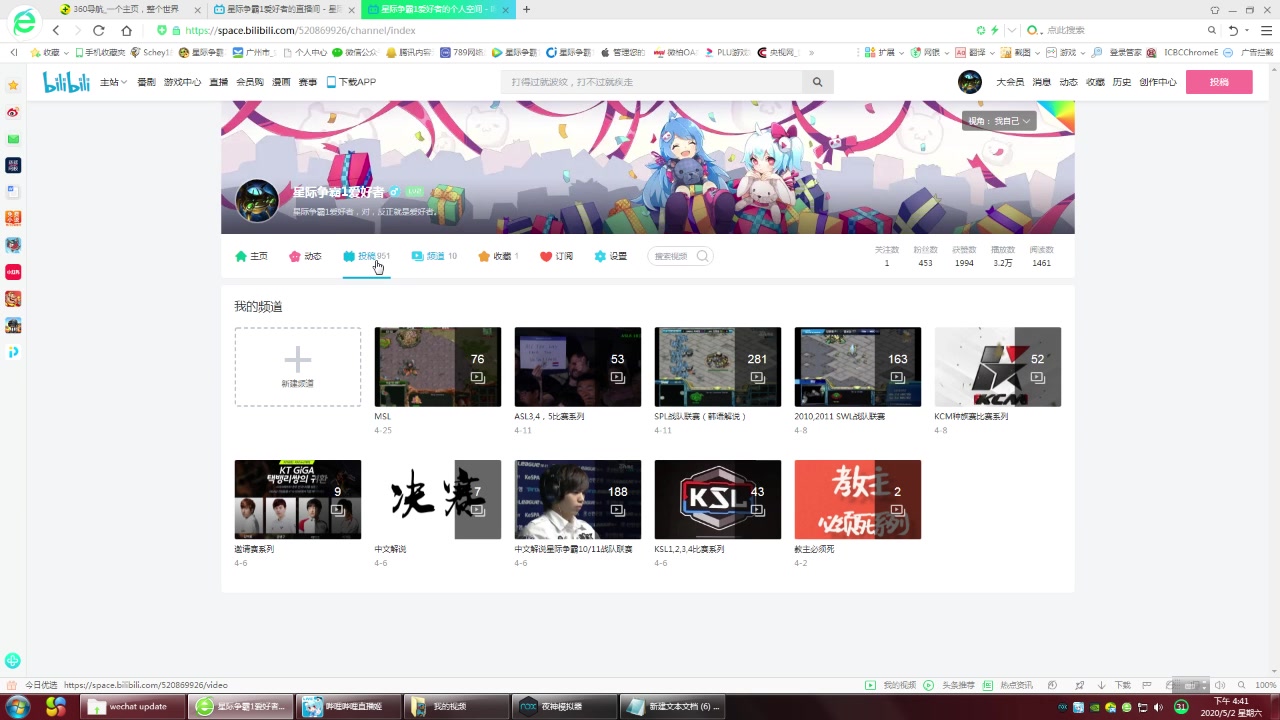
Task: Click 下载APP link
Action: (351, 82)
